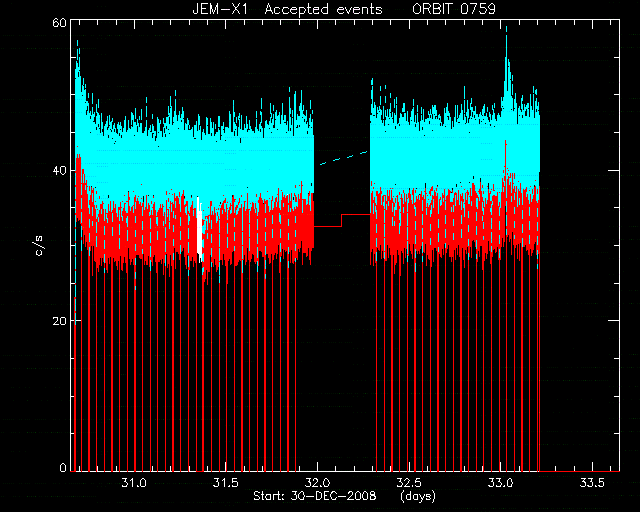640x512 pixels.
Task: Click the plot title JEM-X1 Accepted events
Action: (x=287, y=9)
